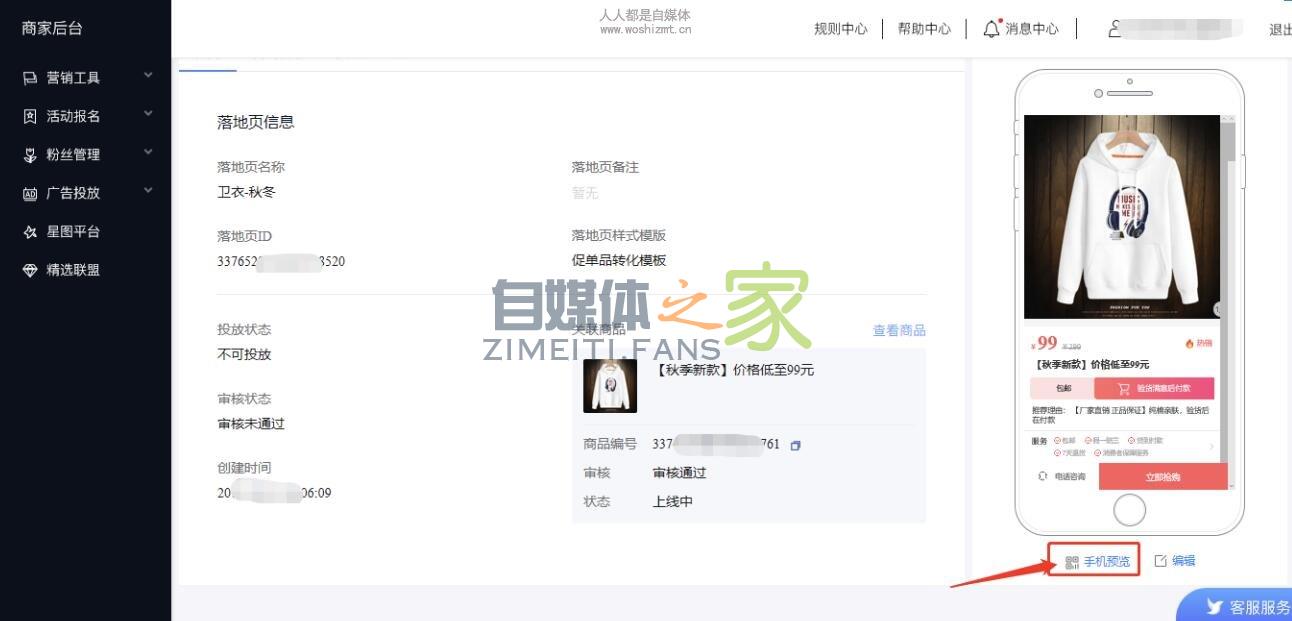Click the 活动报名 star icon in the sidebar
Image resolution: width=1292 pixels, height=621 pixels.
[x=30, y=116]
